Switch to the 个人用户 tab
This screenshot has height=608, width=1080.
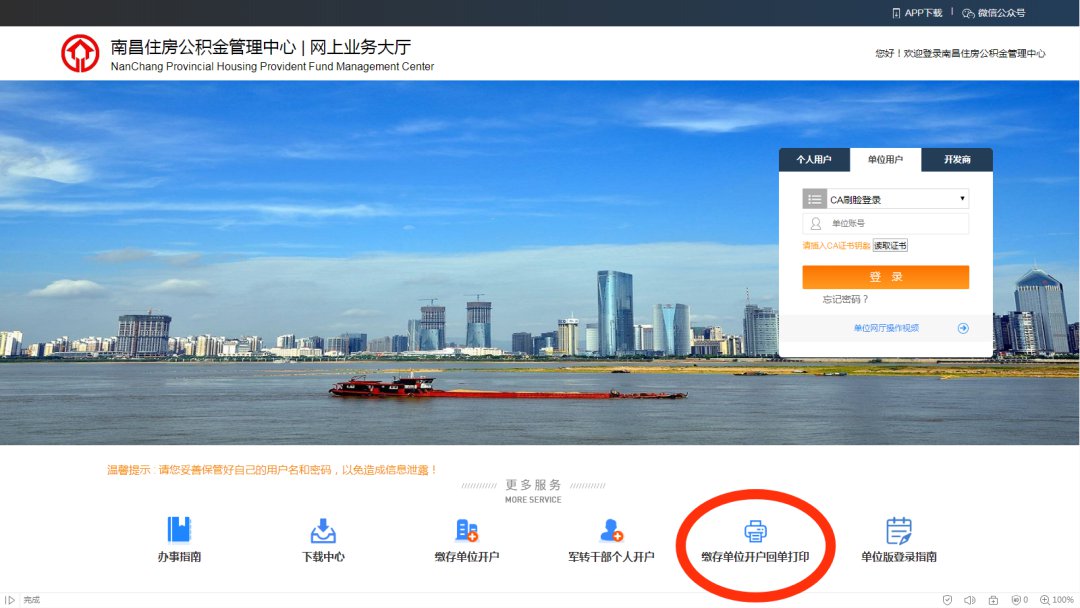pos(814,160)
